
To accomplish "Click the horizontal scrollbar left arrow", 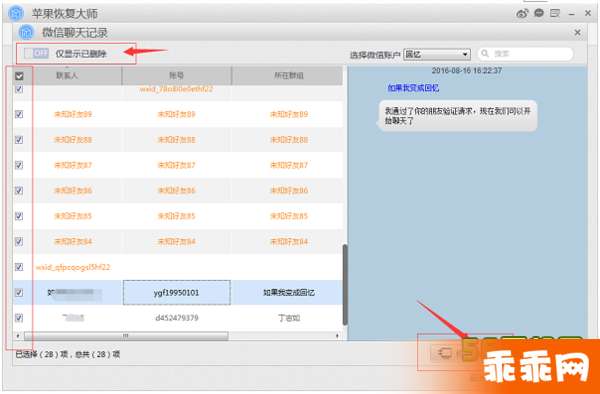I will (18, 336).
